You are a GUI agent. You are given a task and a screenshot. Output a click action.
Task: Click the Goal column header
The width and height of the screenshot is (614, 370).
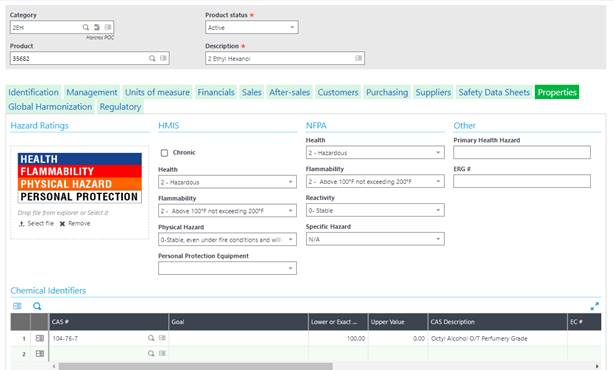[238, 322]
